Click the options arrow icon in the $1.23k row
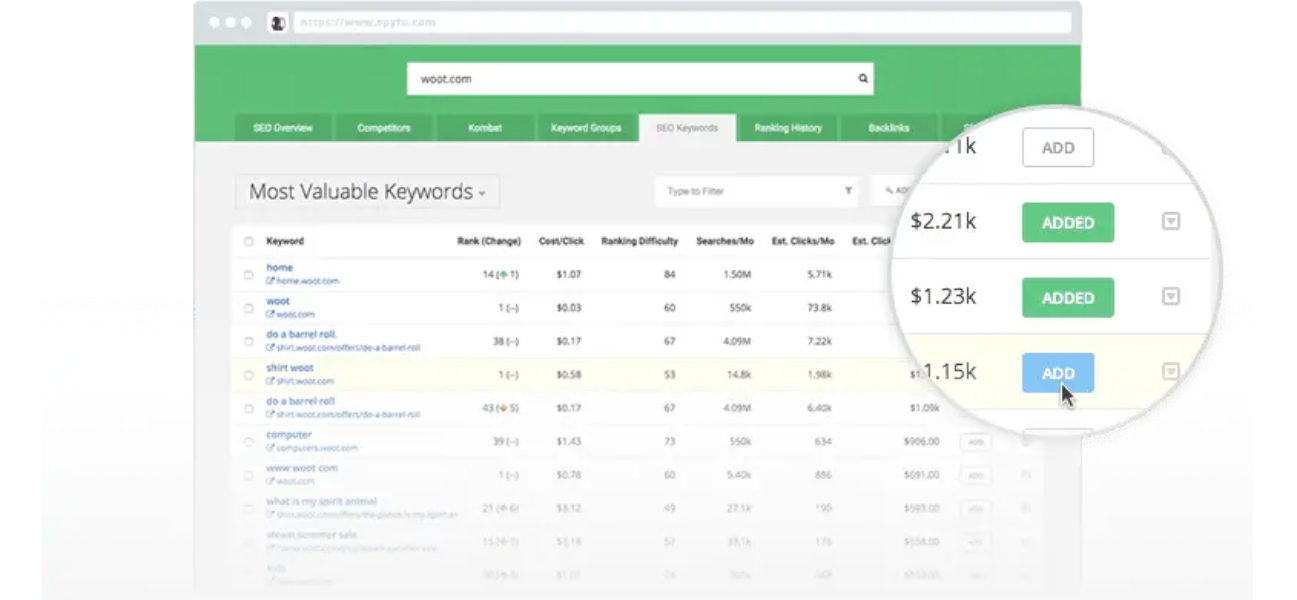Screen dimensions: 1297x600 coord(1170,296)
